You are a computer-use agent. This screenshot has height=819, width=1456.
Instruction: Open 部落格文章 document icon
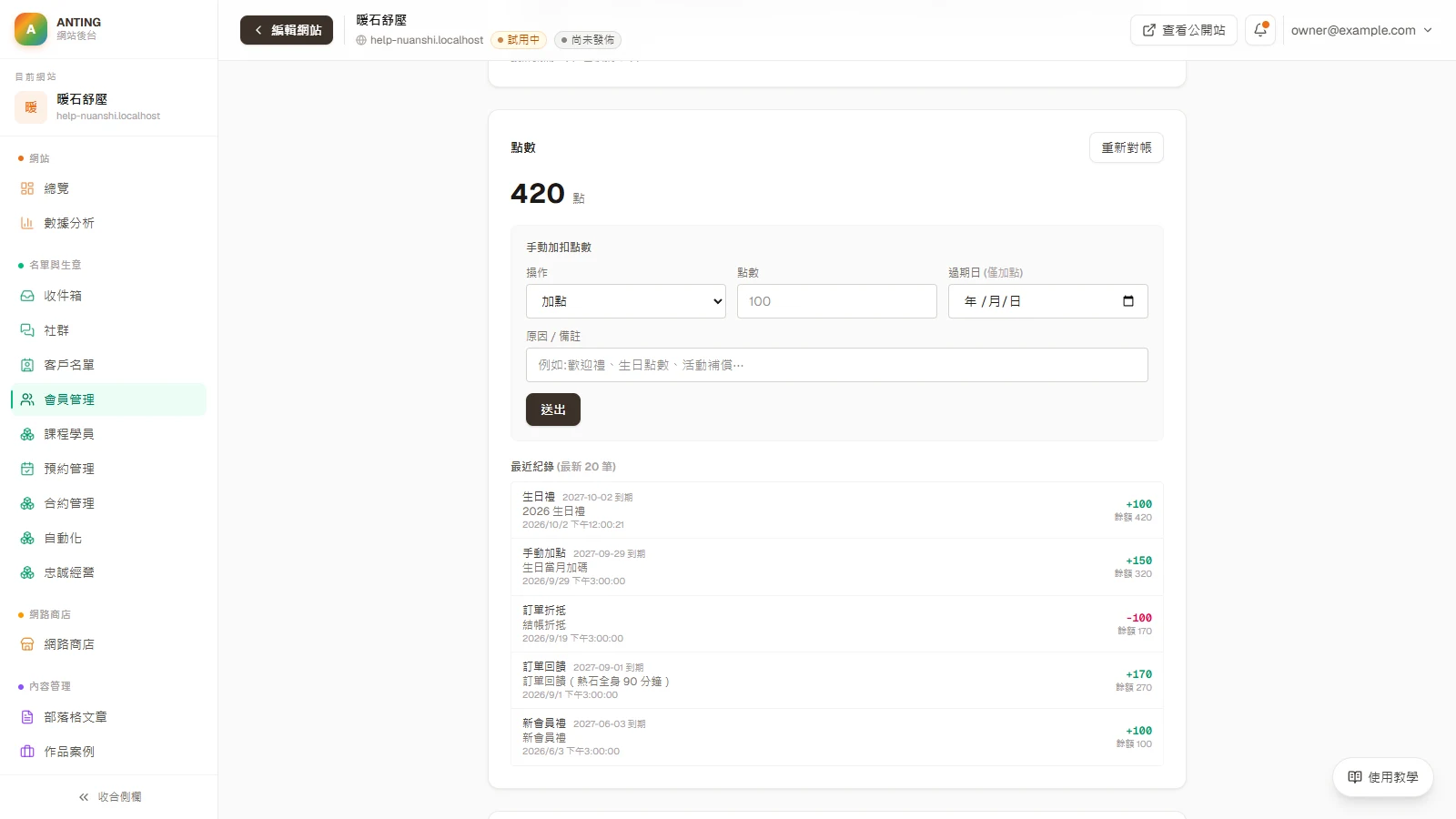tap(27, 717)
